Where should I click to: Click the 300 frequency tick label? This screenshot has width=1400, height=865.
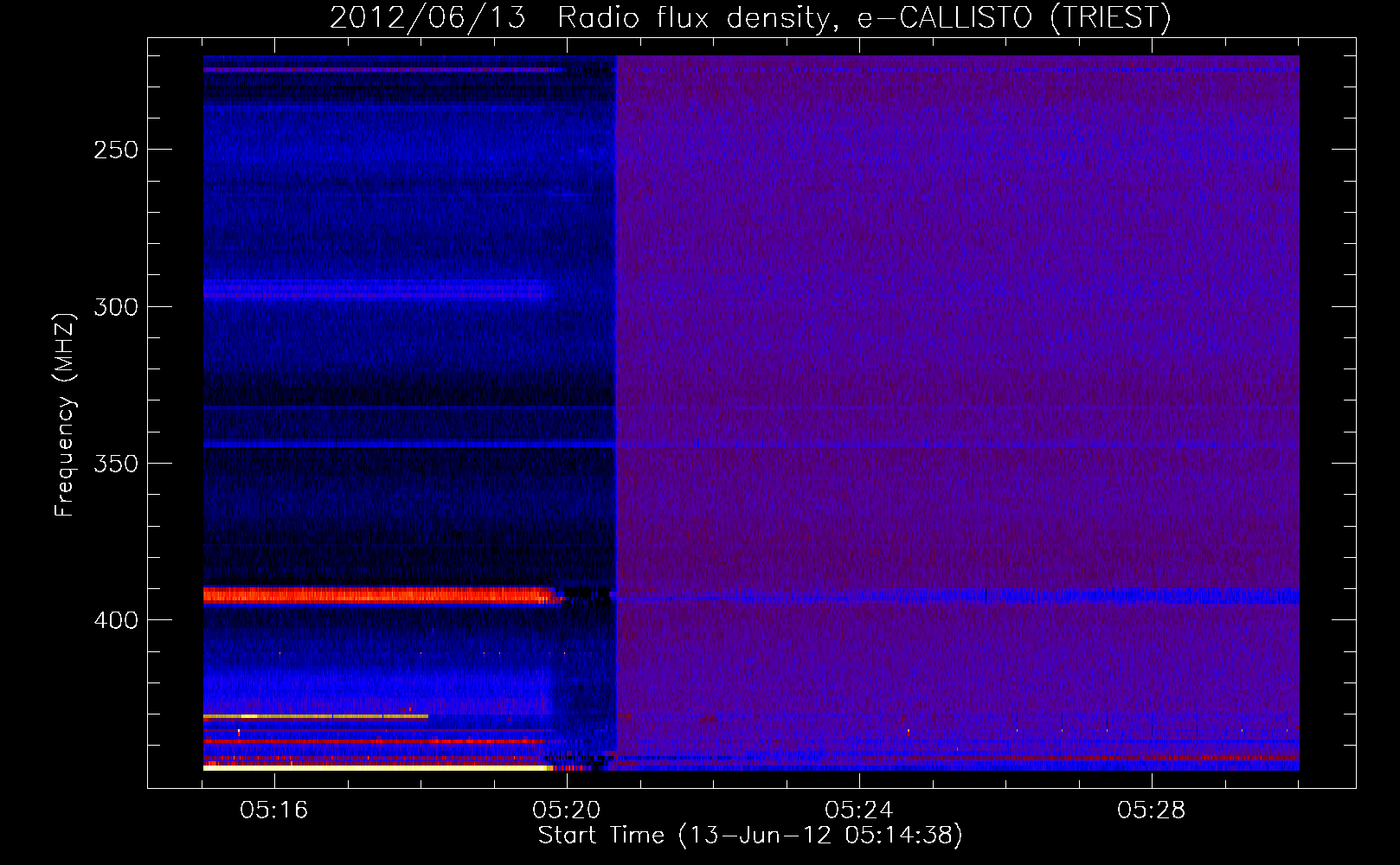tap(116, 307)
